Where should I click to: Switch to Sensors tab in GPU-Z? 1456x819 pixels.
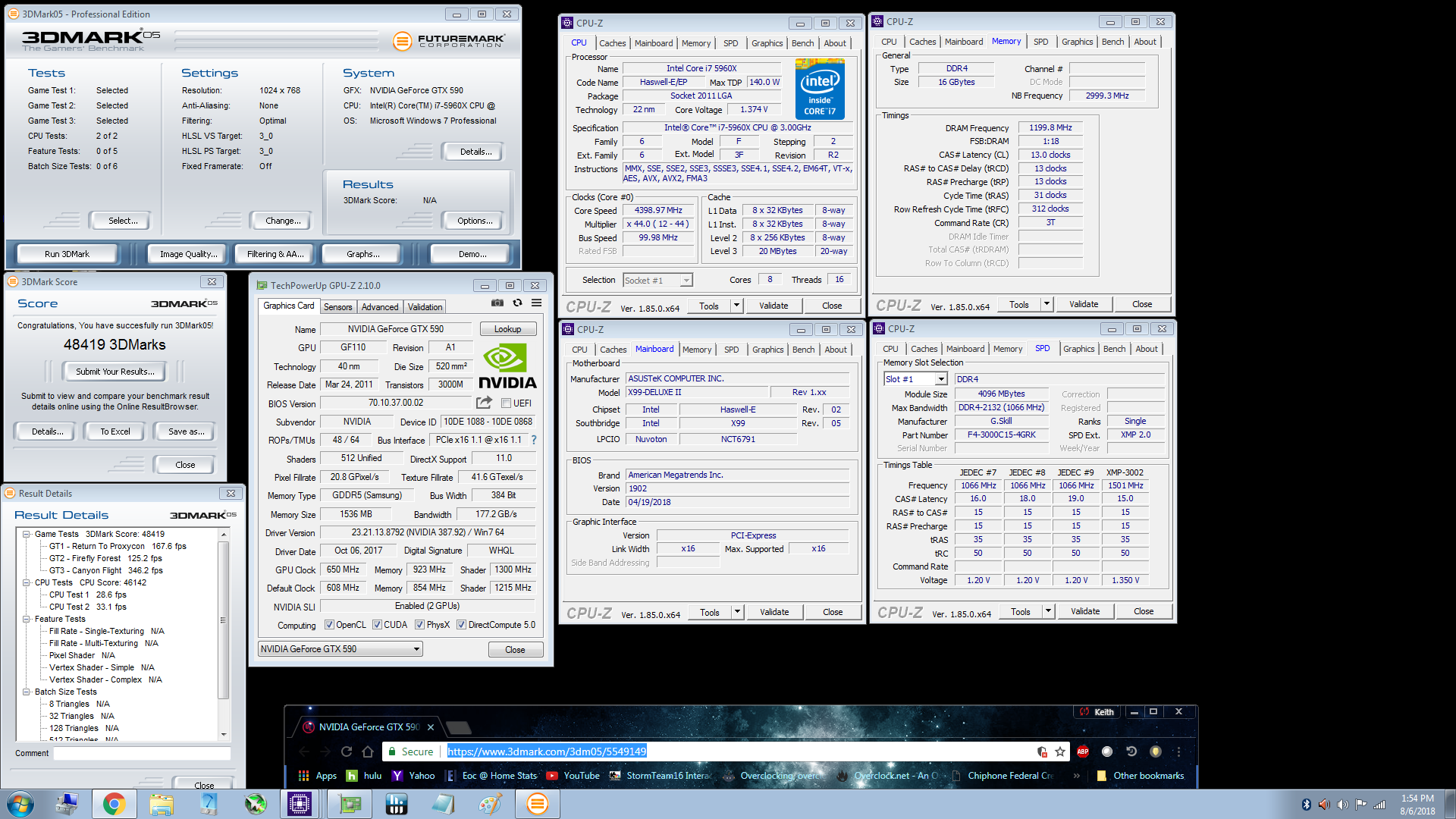(337, 307)
